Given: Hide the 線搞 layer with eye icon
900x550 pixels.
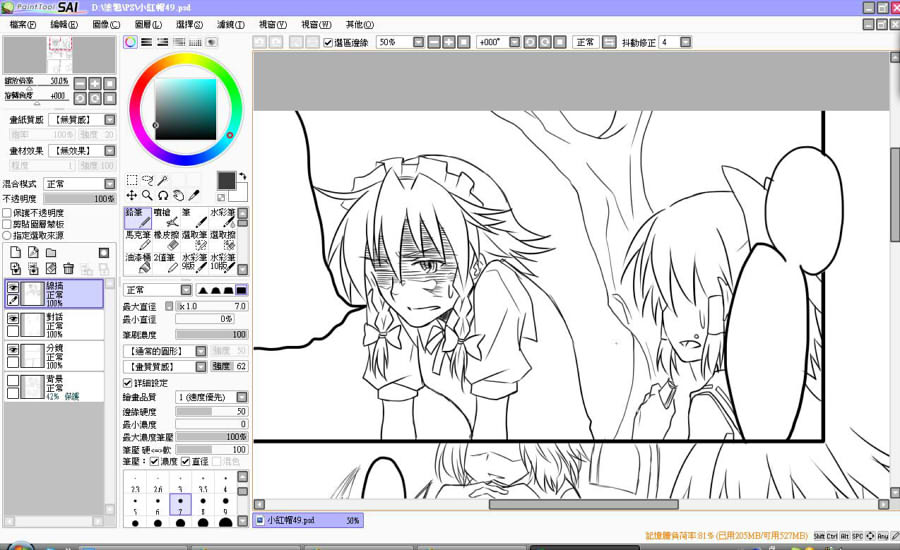Looking at the screenshot, I should [x=13, y=287].
